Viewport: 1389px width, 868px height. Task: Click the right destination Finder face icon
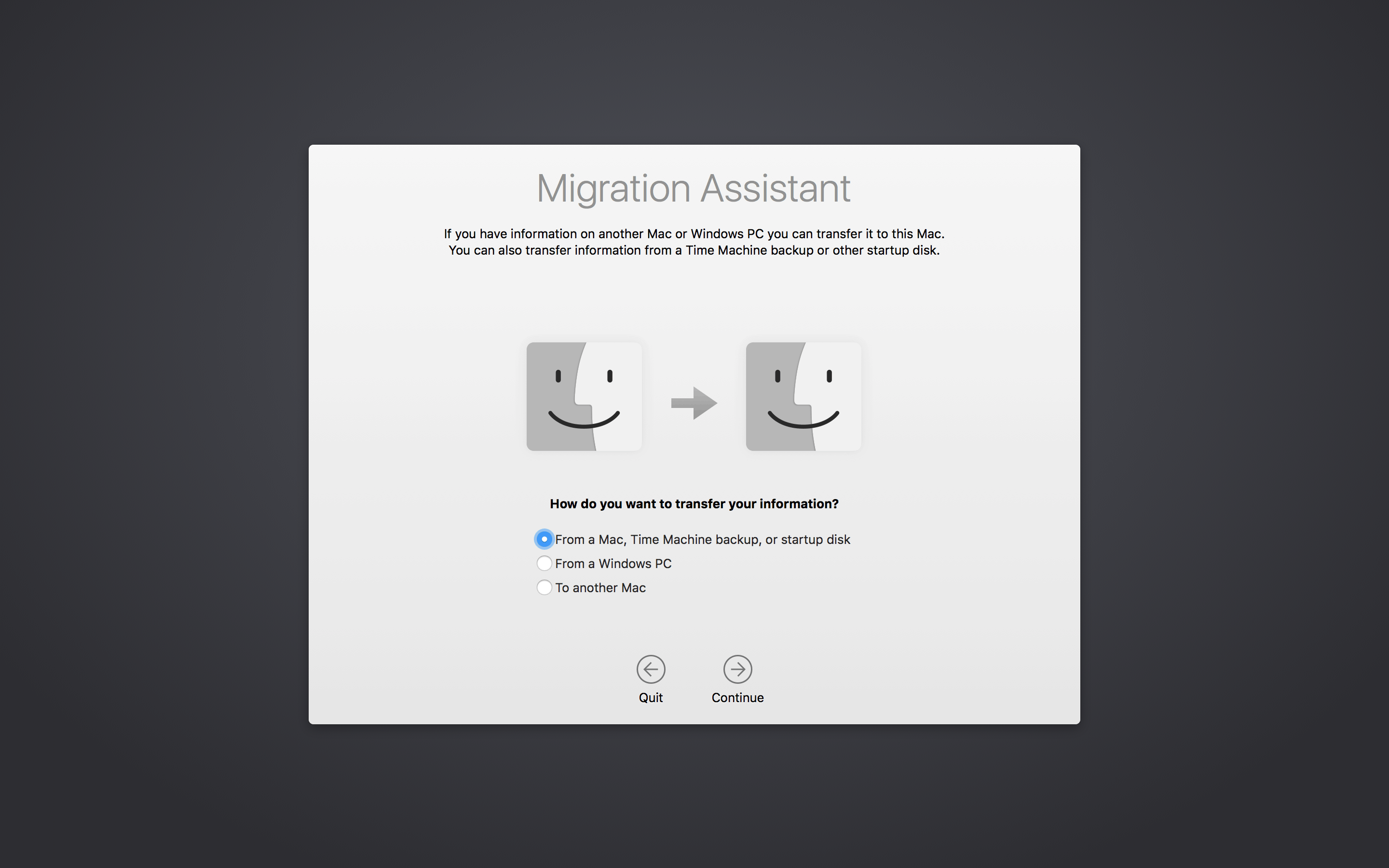tap(803, 396)
